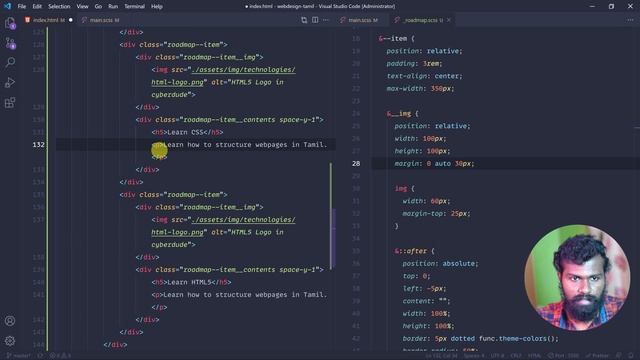Image resolution: width=640 pixels, height=360 pixels.
Task: Click the "padding: 3rem;" line
Action: 414,63
